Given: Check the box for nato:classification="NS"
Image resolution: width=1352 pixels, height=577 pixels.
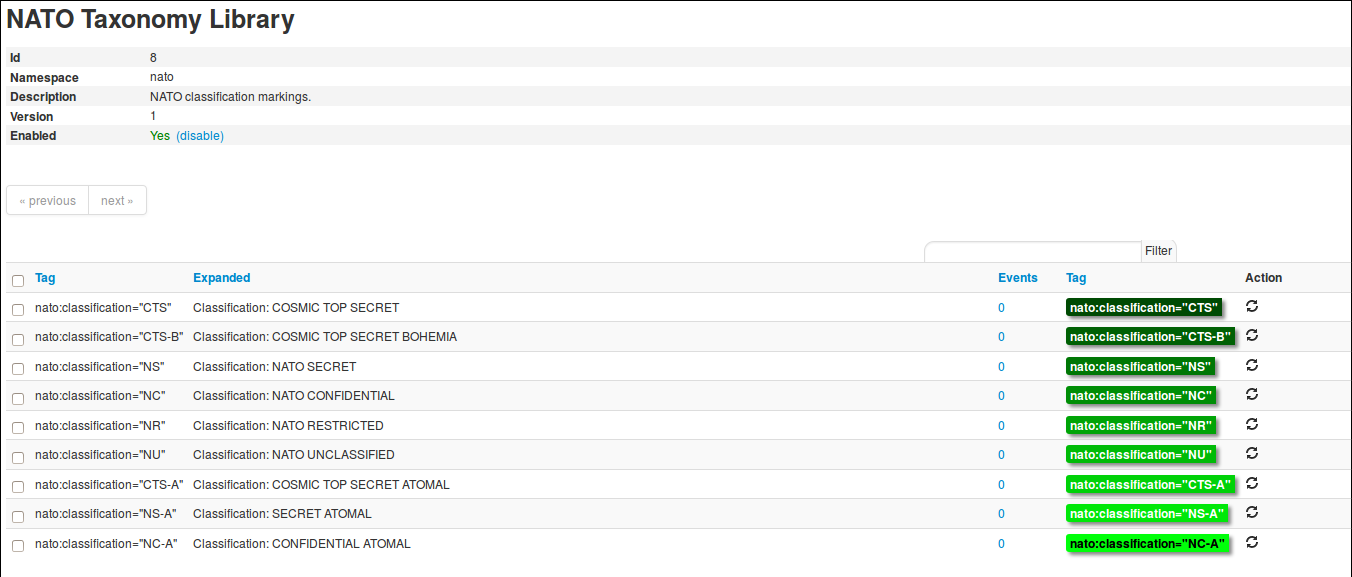Looking at the screenshot, I should pyautogui.click(x=18, y=369).
